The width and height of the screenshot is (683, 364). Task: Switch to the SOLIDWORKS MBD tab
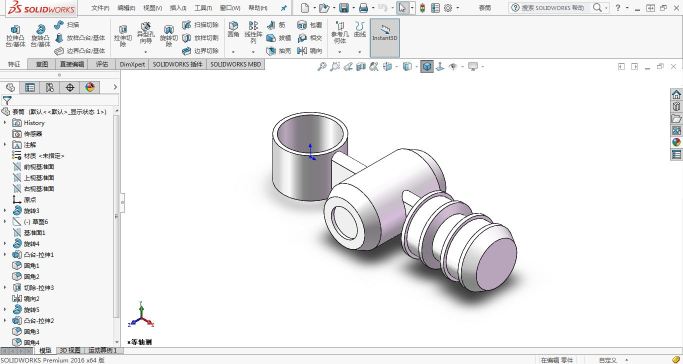236,64
